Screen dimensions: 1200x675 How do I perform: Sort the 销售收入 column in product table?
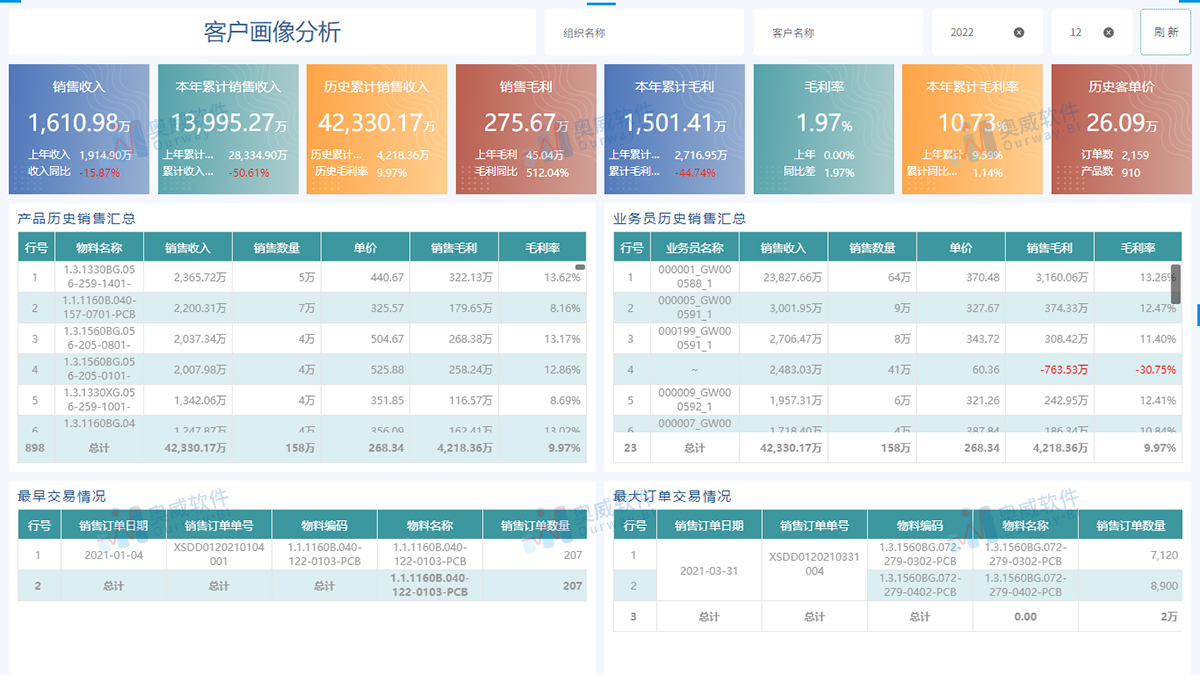[190, 246]
